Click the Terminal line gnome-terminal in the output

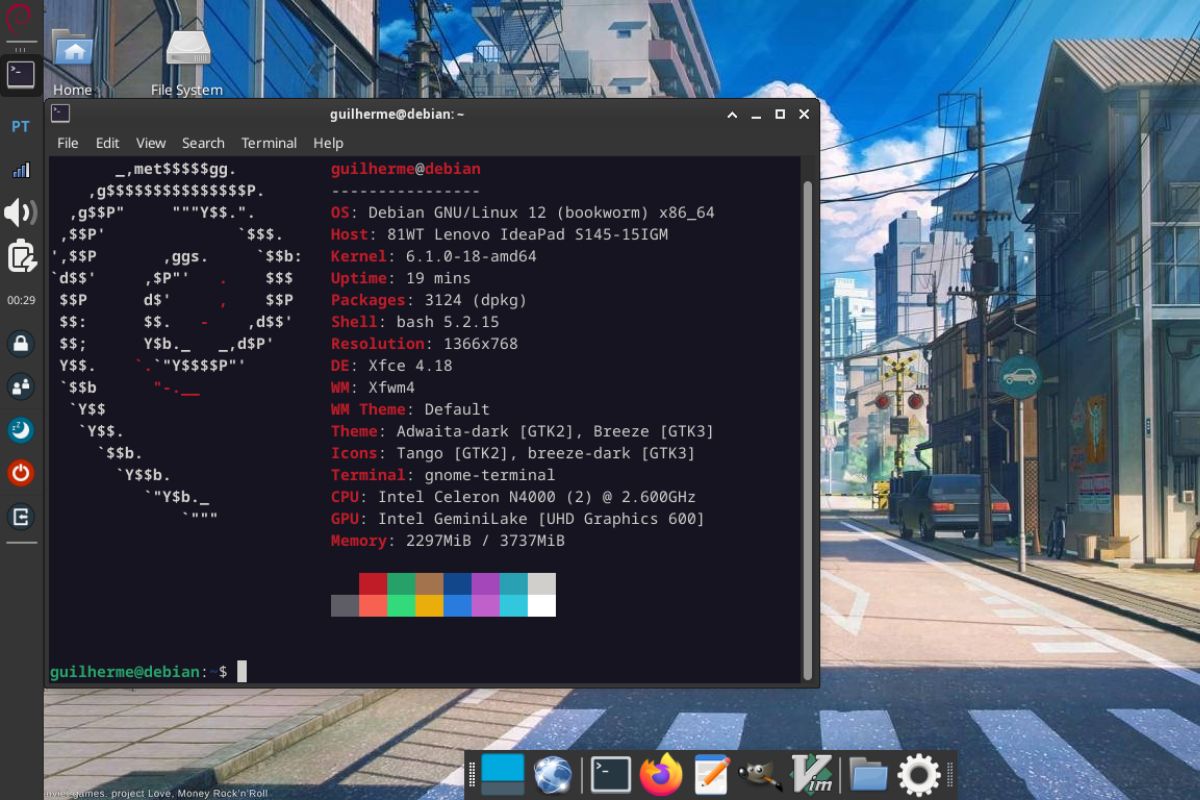pyautogui.click(x=443, y=477)
